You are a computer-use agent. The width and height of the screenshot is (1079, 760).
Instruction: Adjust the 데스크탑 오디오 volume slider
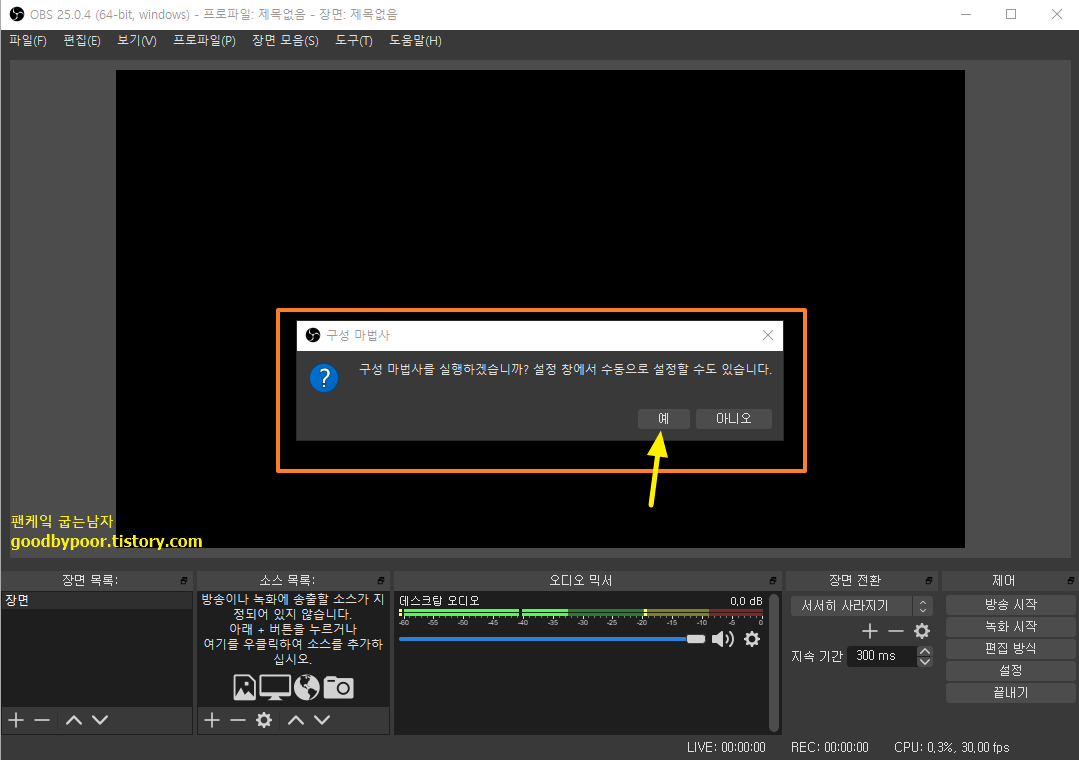[552, 640]
